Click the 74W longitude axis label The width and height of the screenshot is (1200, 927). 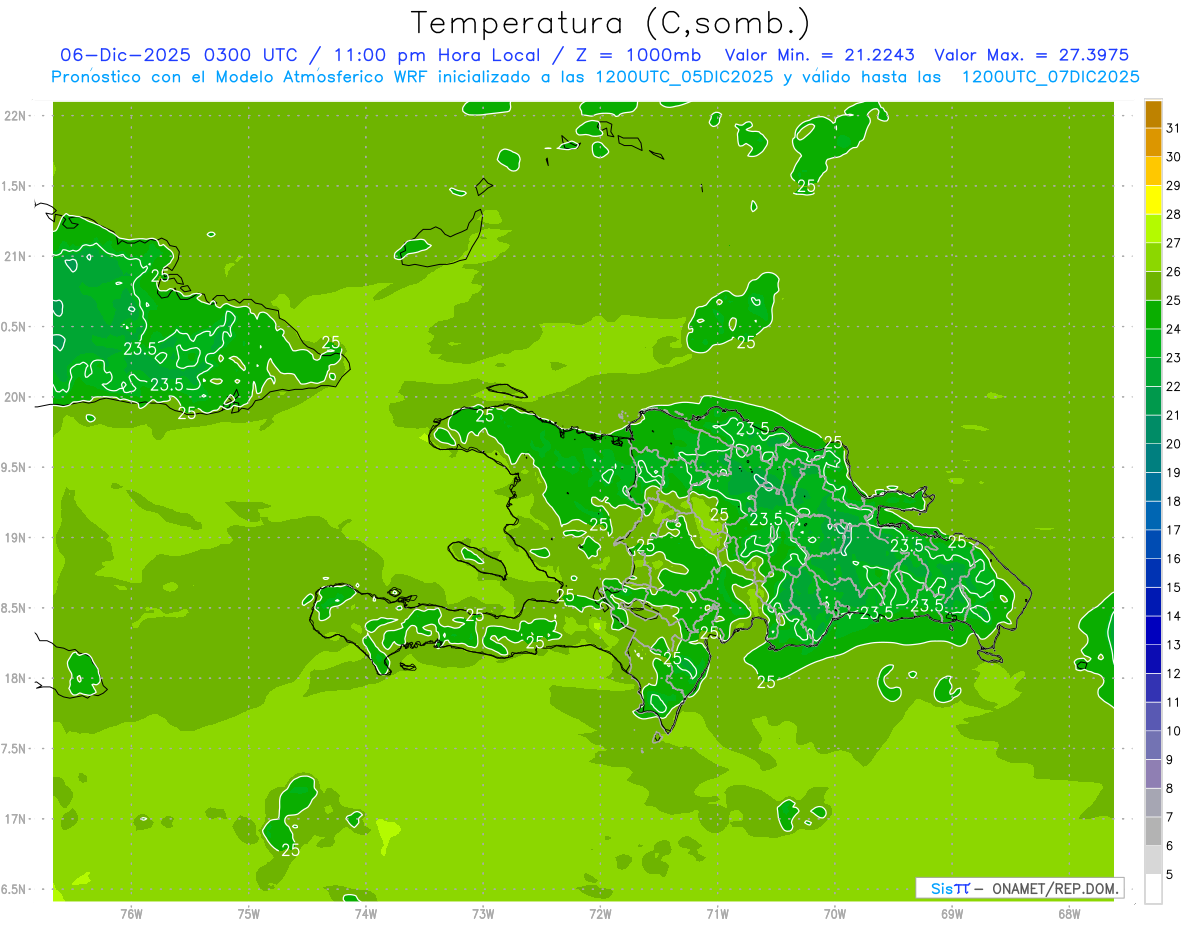click(365, 914)
